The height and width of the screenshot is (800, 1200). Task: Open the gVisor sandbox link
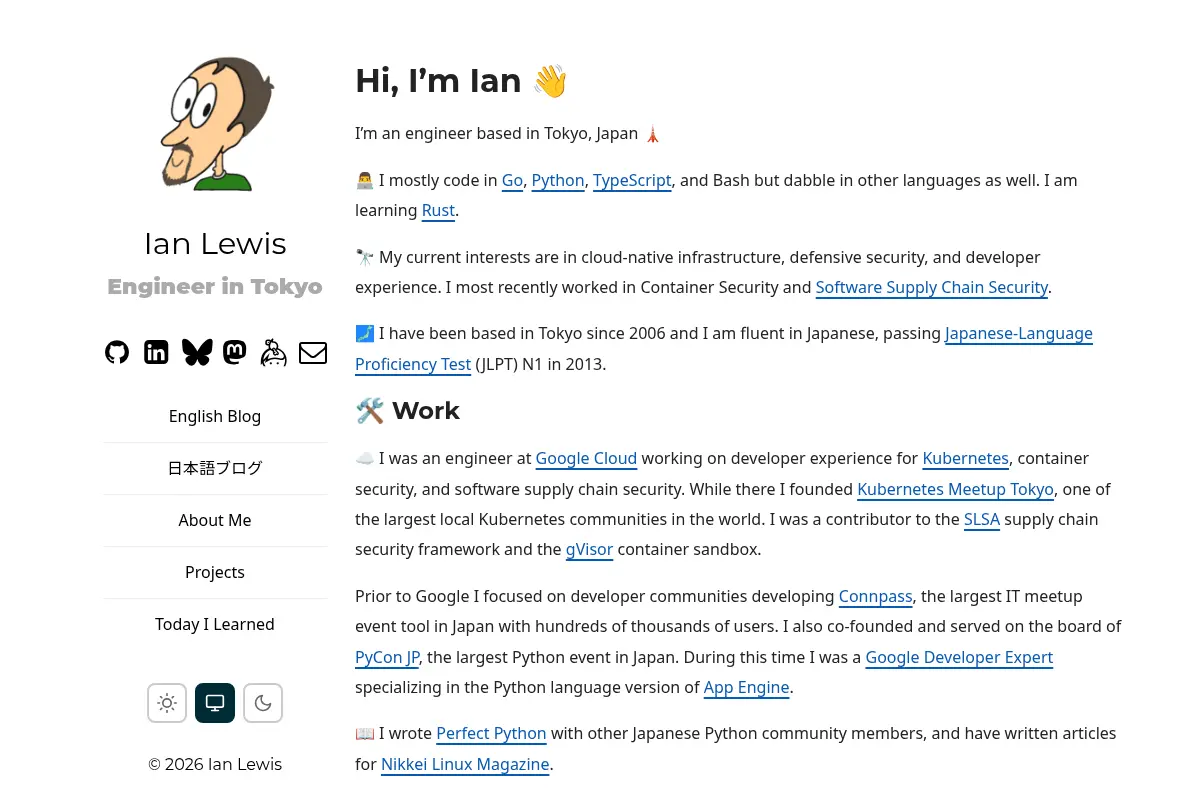coord(589,550)
